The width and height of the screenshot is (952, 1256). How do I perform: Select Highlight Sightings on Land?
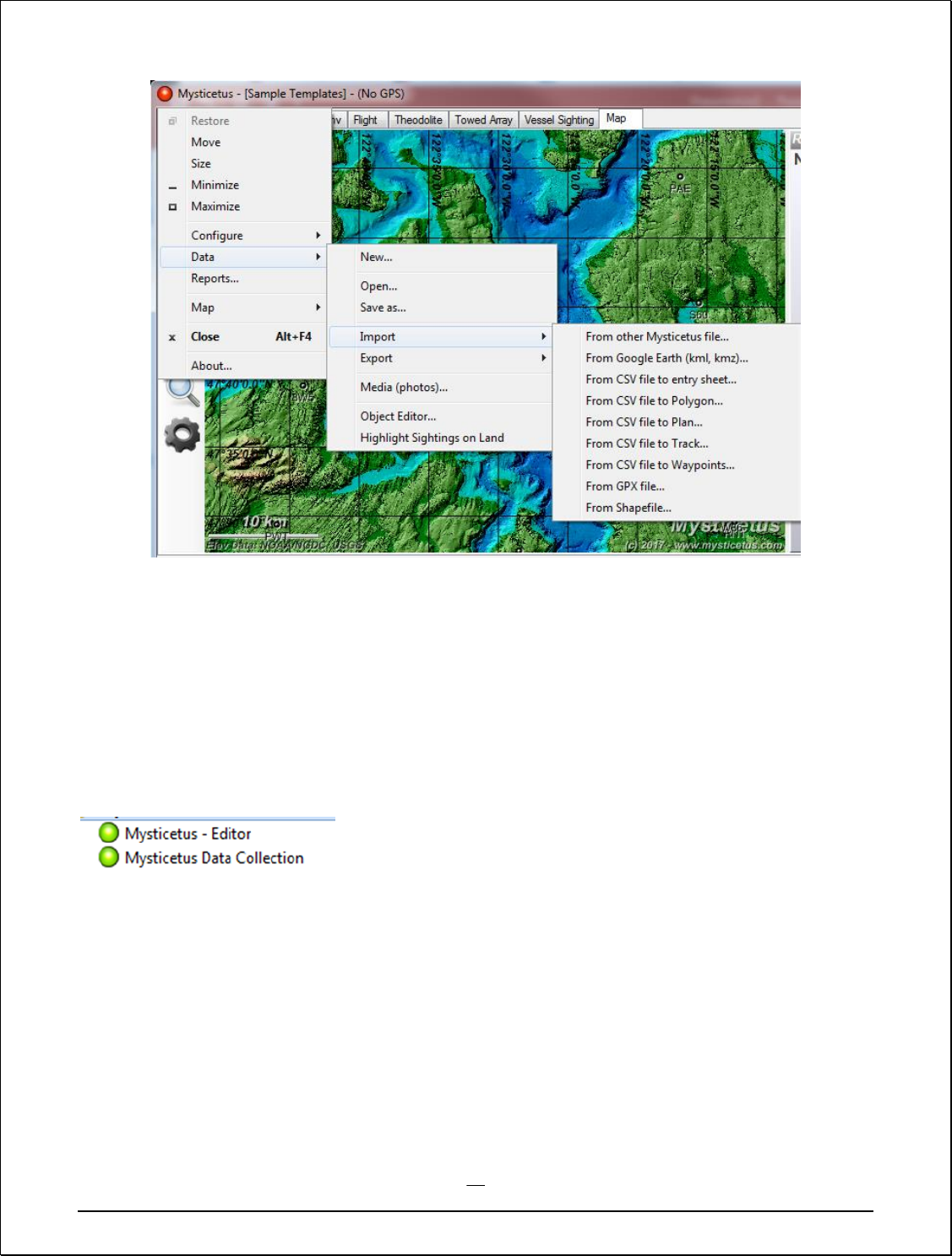point(441,438)
